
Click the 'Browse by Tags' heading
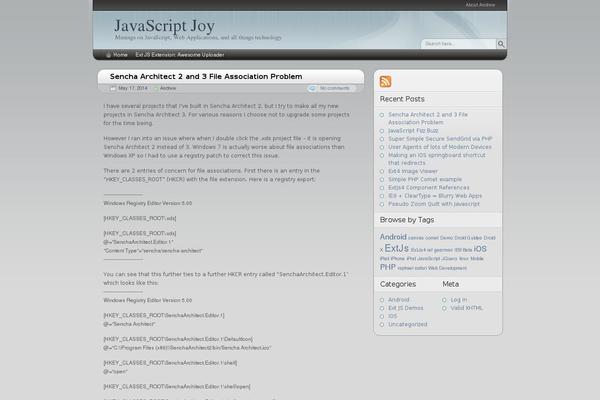(x=407, y=220)
